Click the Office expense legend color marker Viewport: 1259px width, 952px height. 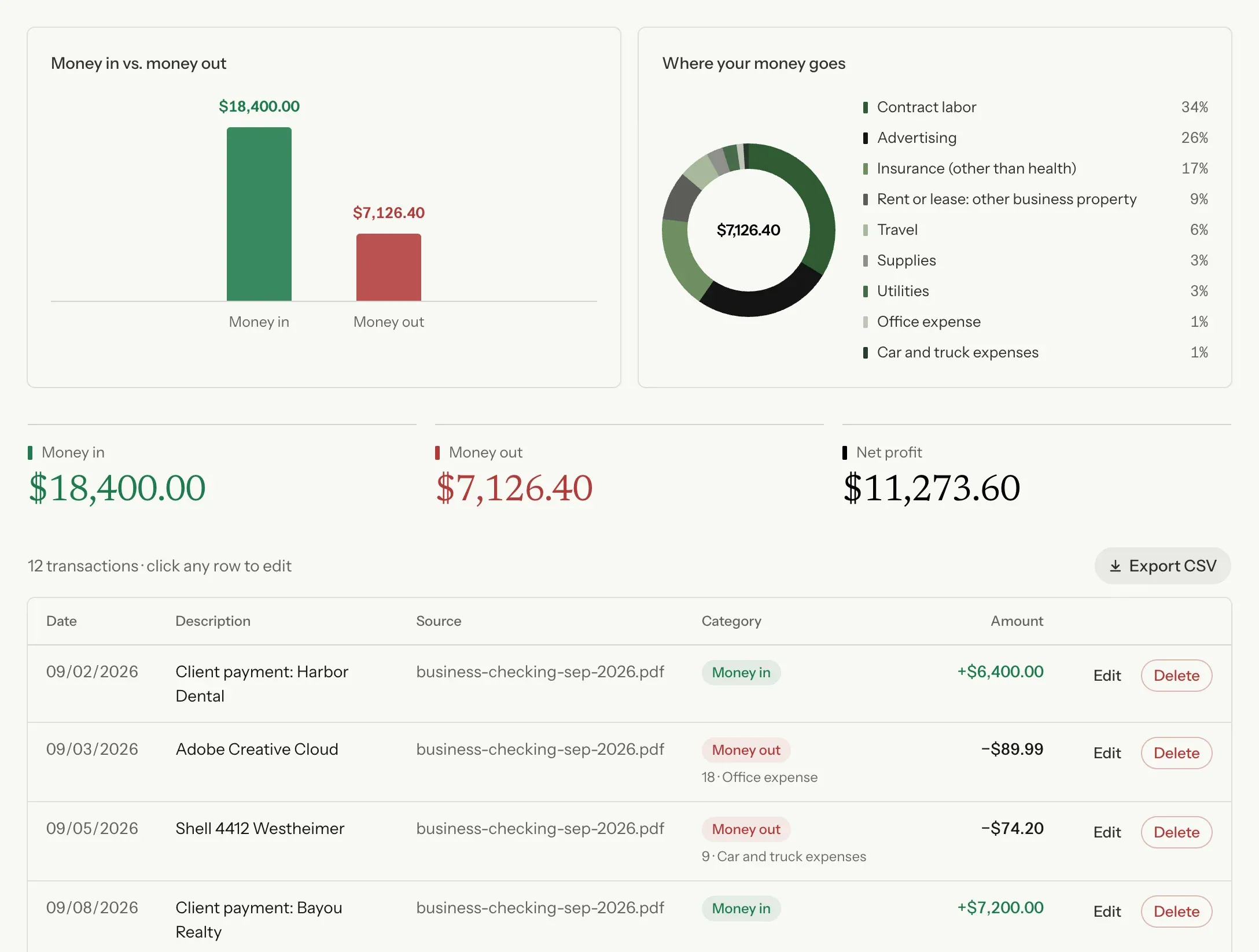(x=865, y=322)
